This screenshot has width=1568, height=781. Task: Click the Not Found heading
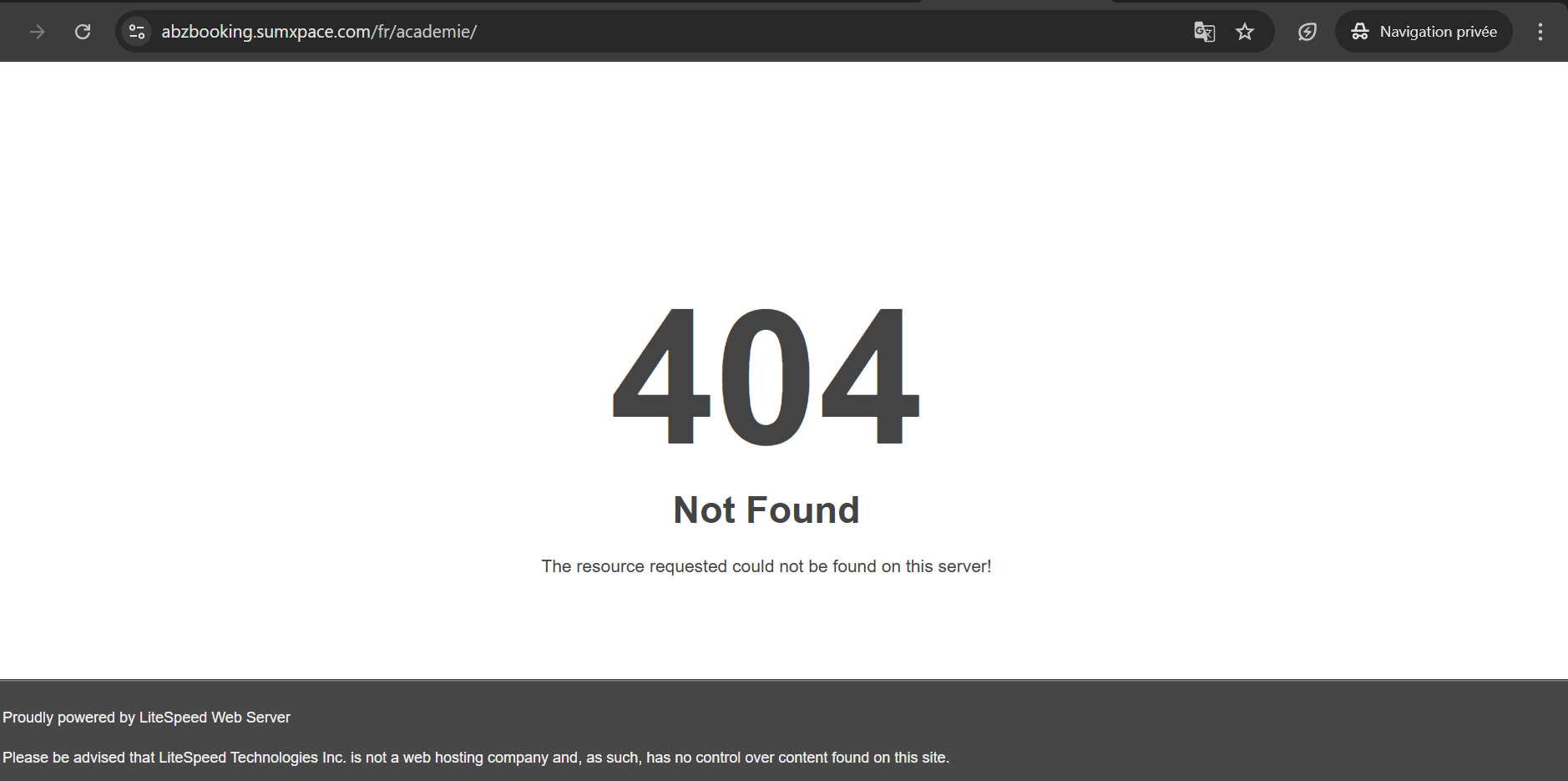(766, 510)
